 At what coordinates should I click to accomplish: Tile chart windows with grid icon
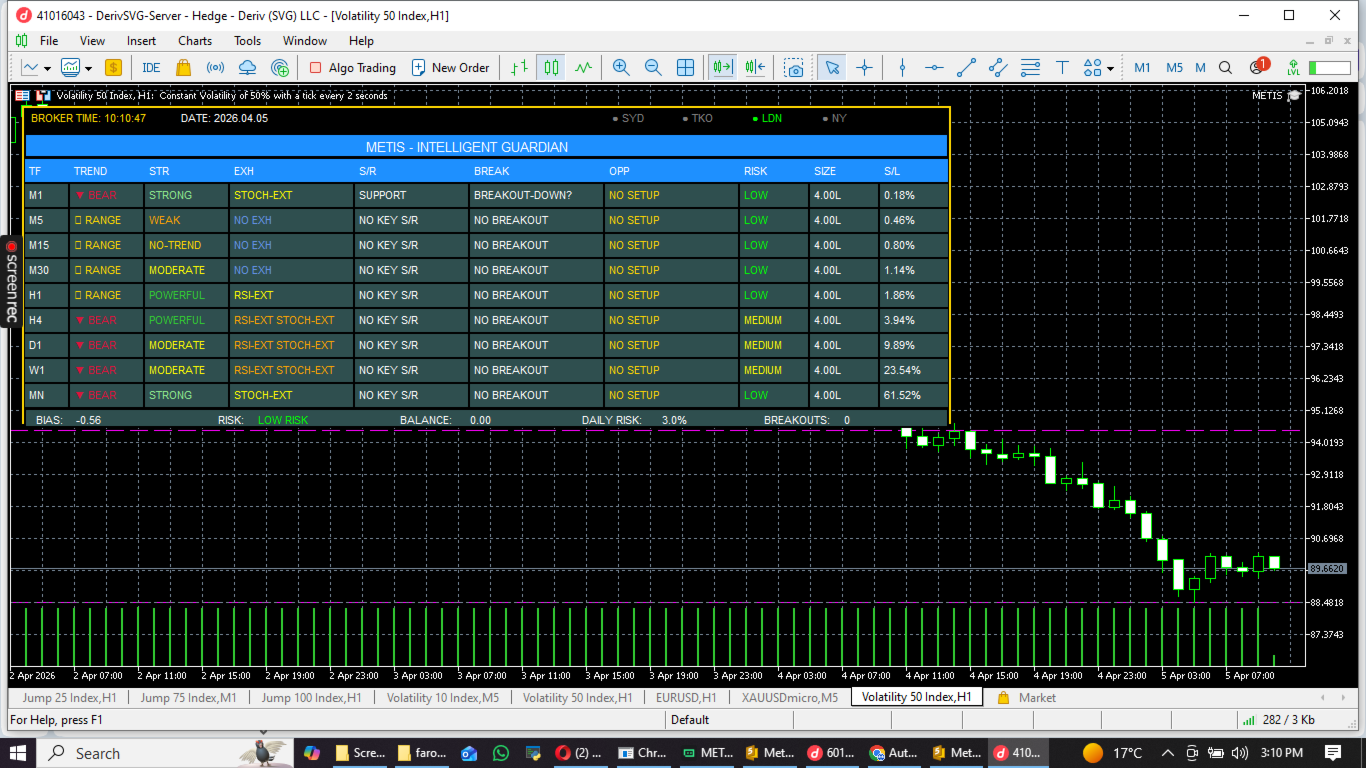tap(685, 68)
